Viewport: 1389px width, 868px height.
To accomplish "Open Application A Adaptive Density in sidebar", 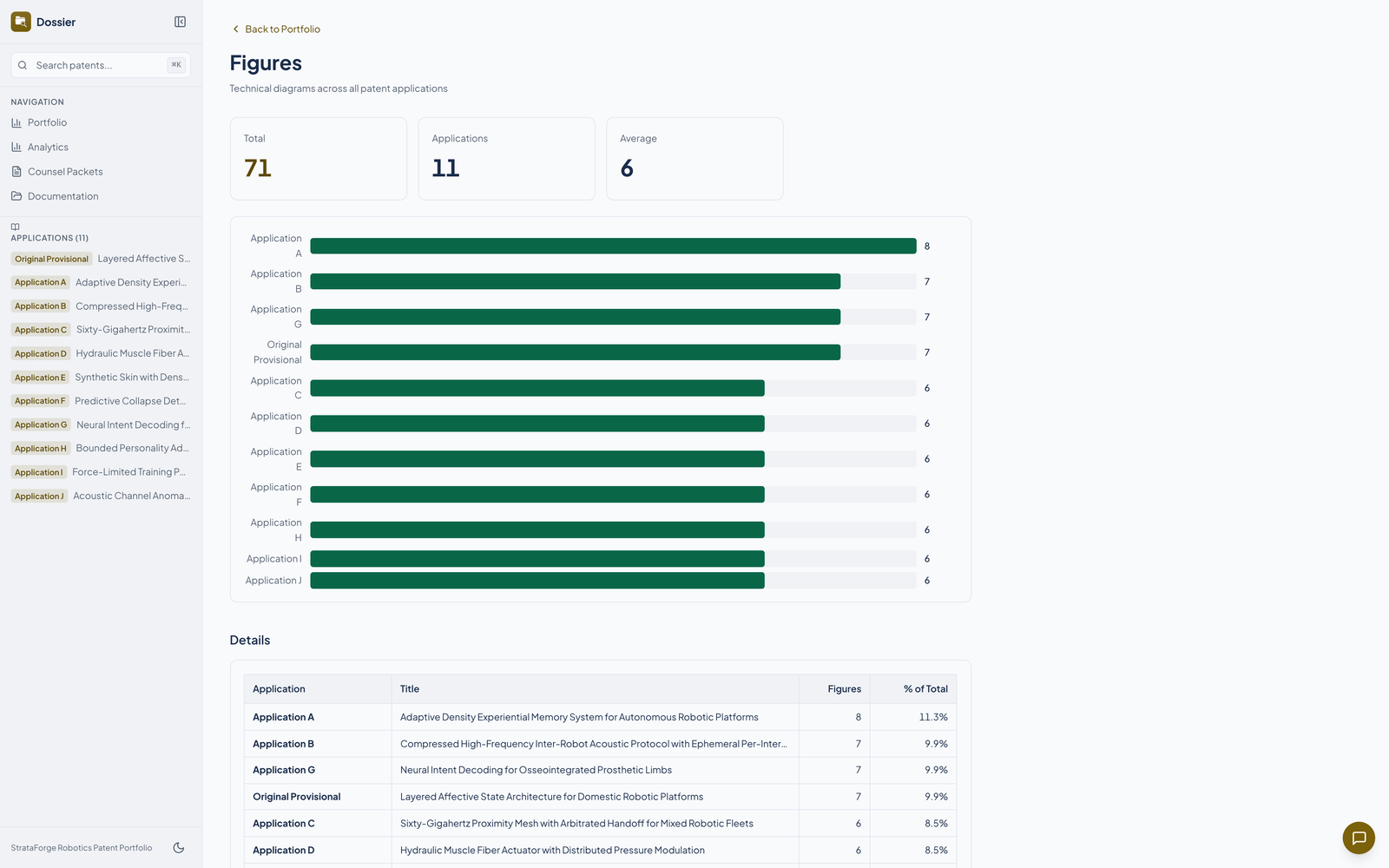I will click(101, 282).
